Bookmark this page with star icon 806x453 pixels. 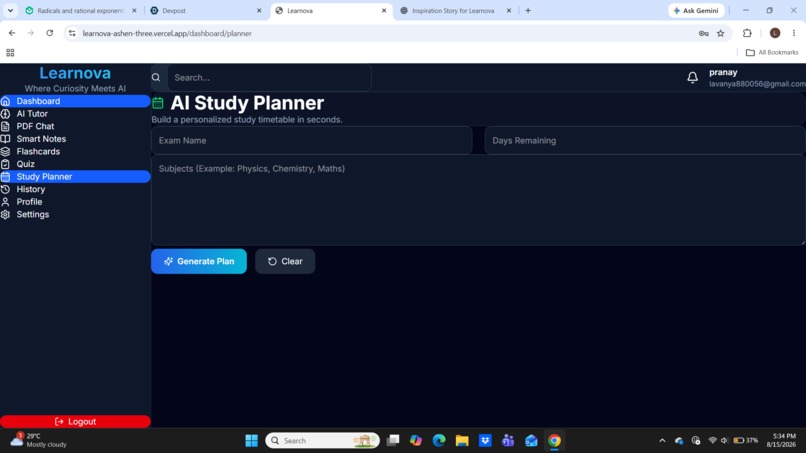721,33
